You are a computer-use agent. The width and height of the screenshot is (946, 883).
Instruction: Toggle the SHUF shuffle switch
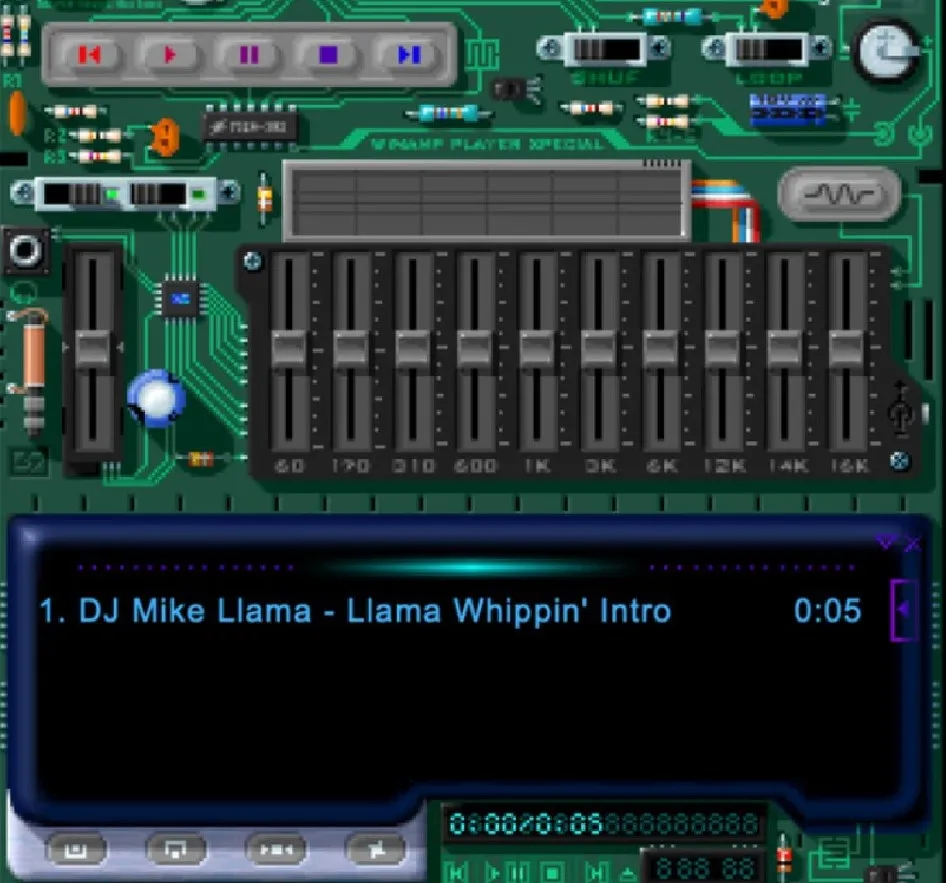tap(605, 48)
